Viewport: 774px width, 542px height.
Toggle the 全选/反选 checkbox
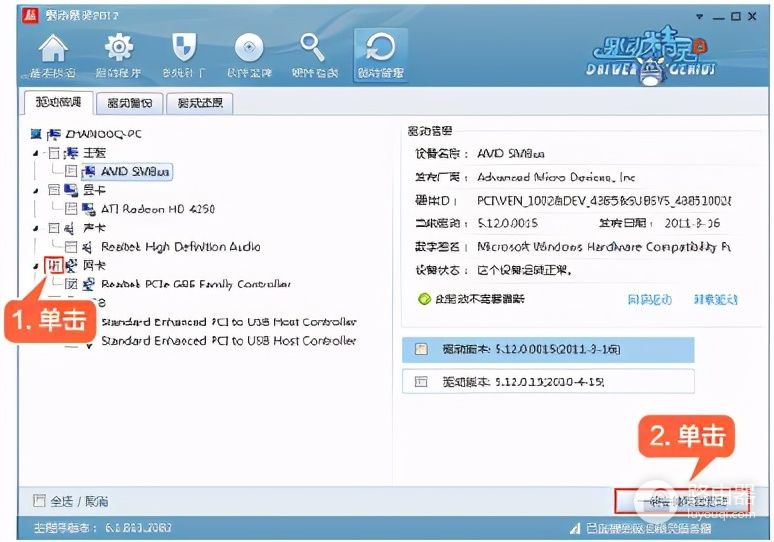coord(39,501)
